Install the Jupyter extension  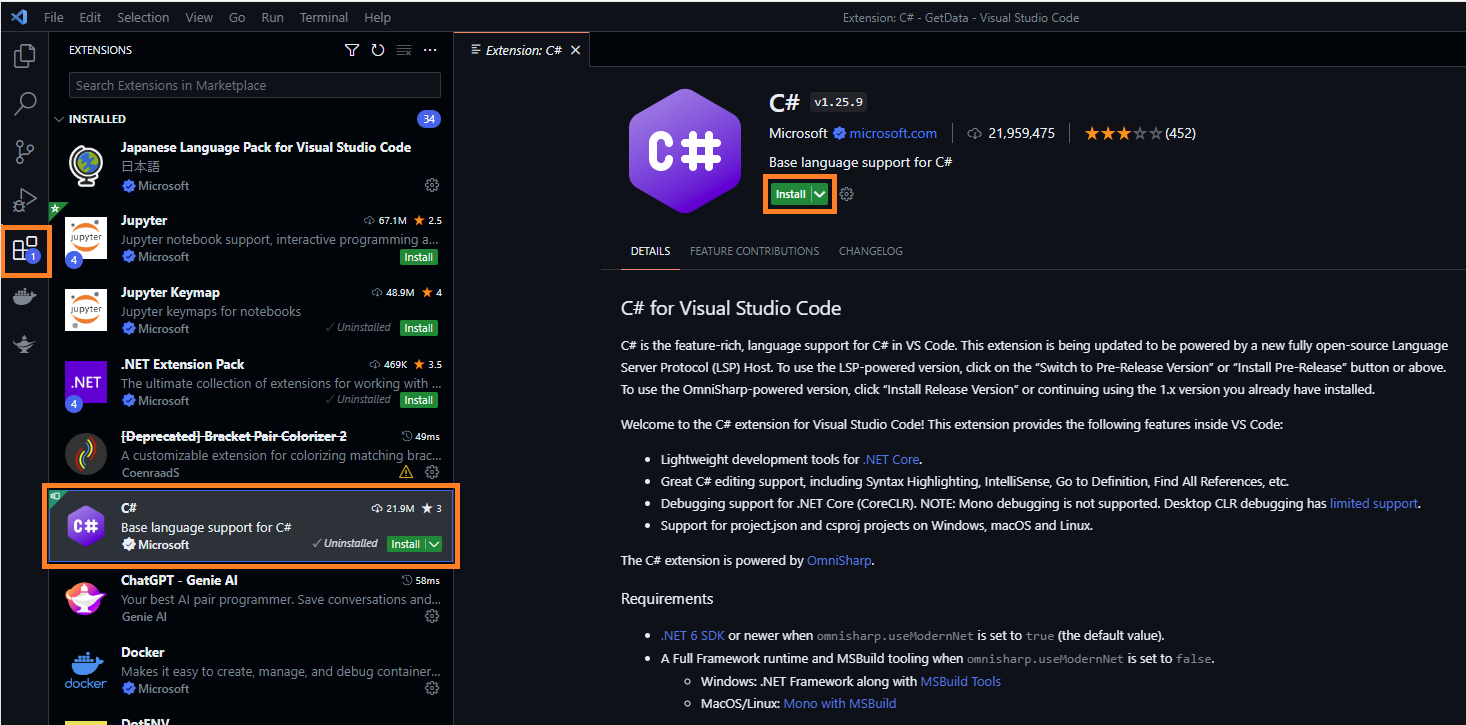(x=418, y=257)
